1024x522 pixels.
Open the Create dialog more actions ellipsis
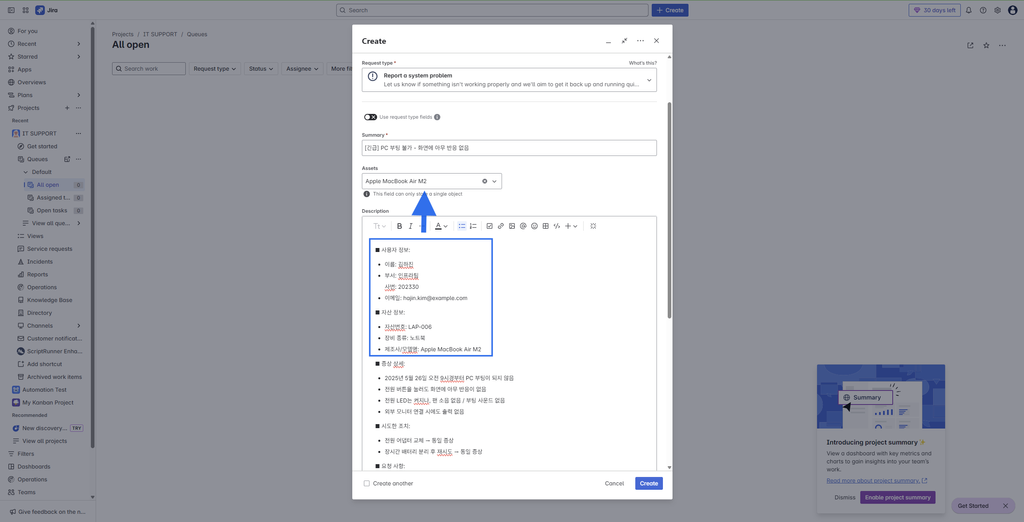641,41
